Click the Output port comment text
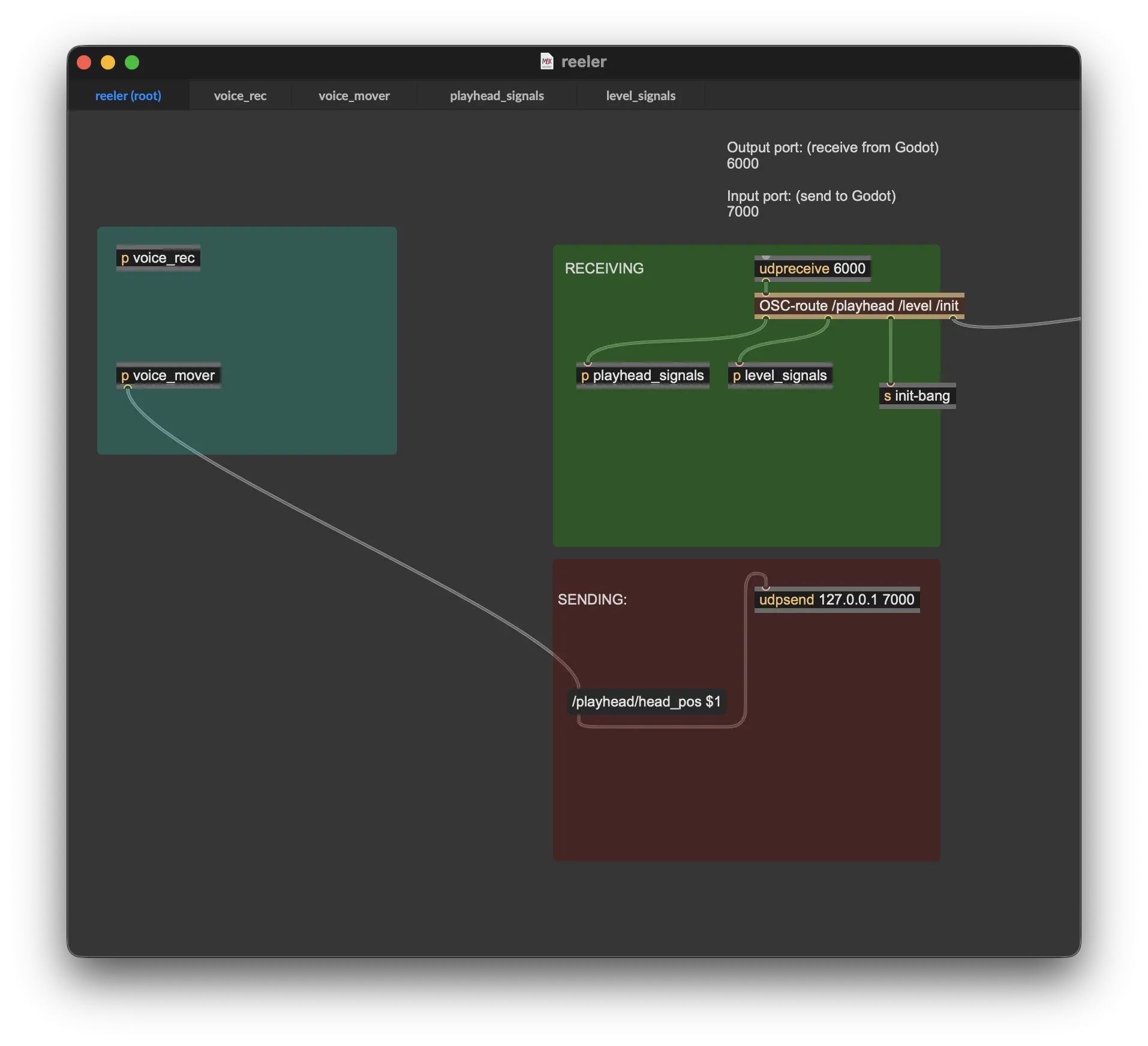 (833, 155)
